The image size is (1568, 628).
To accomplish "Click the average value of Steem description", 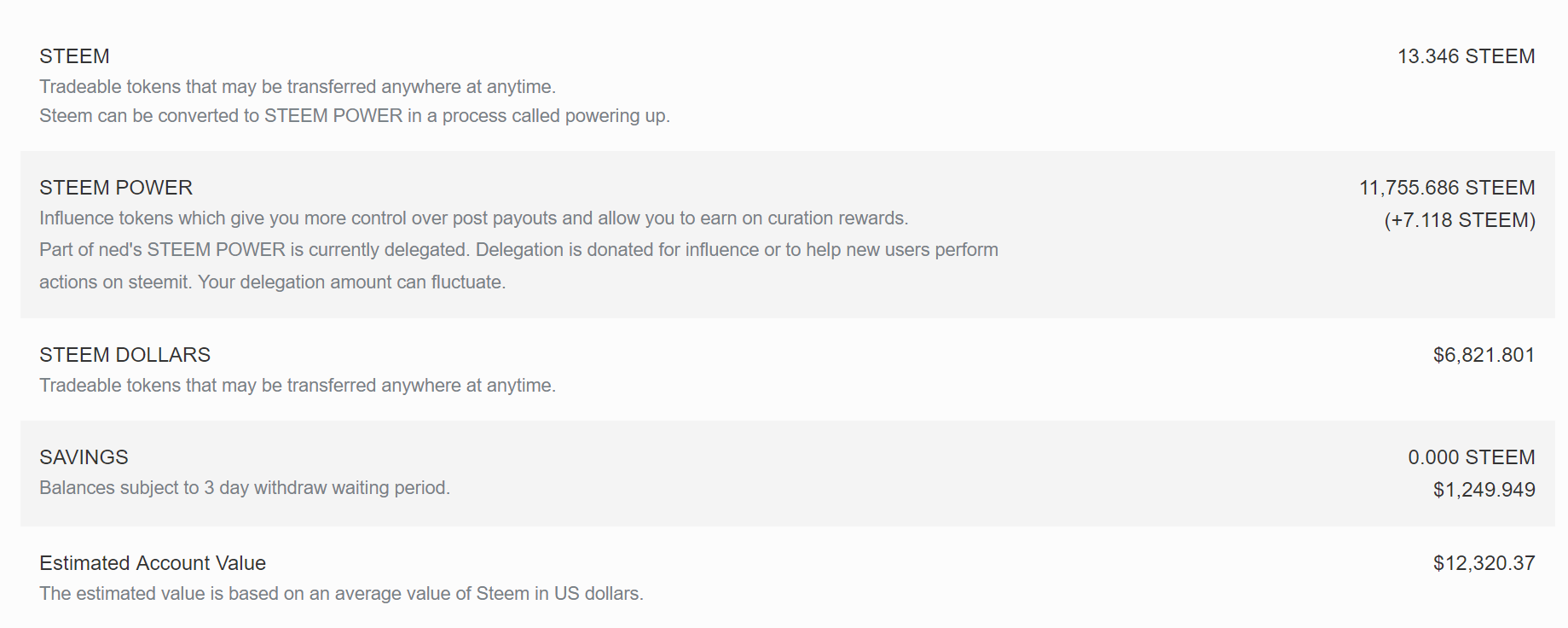I will (x=341, y=594).
